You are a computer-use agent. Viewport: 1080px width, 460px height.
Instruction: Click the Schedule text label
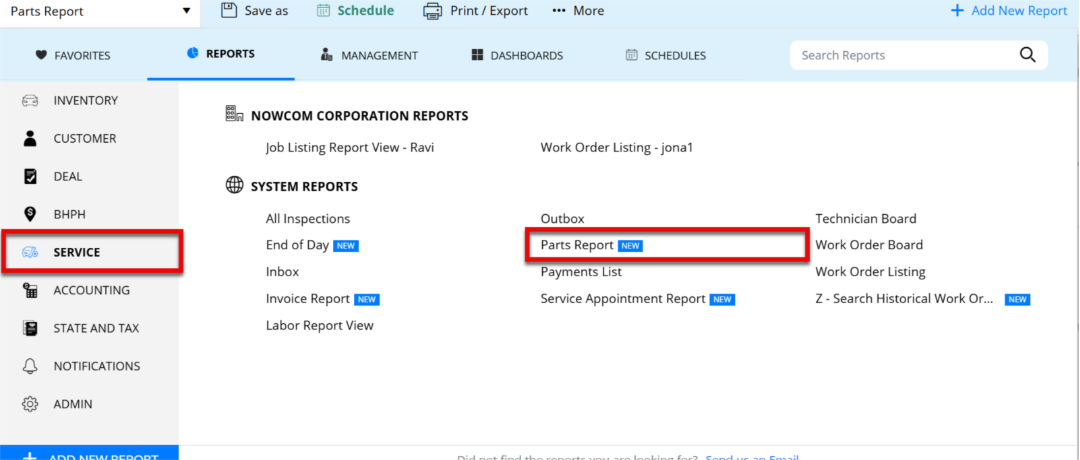coord(366,11)
